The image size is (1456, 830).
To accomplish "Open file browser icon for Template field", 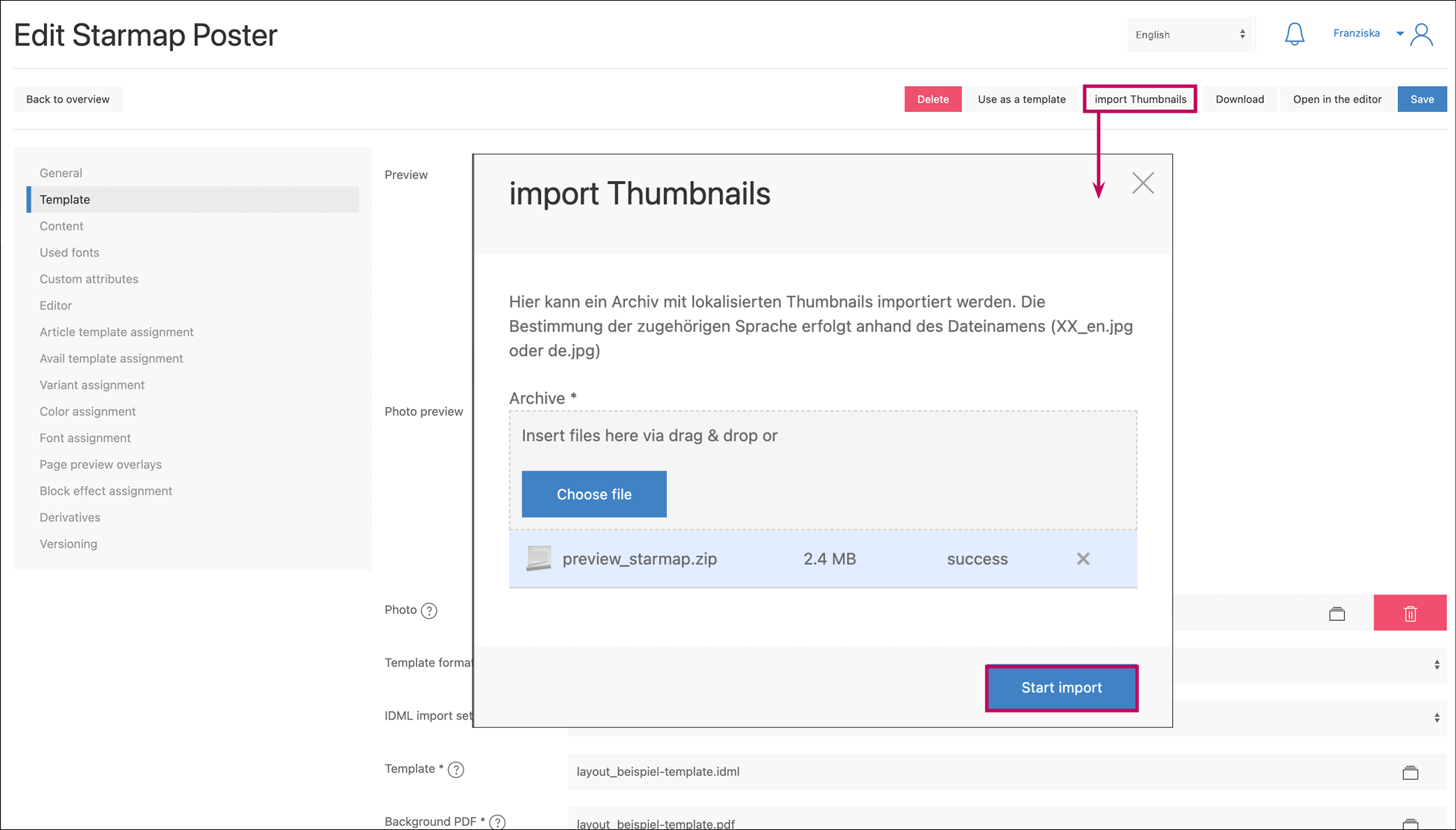I will [x=1410, y=772].
